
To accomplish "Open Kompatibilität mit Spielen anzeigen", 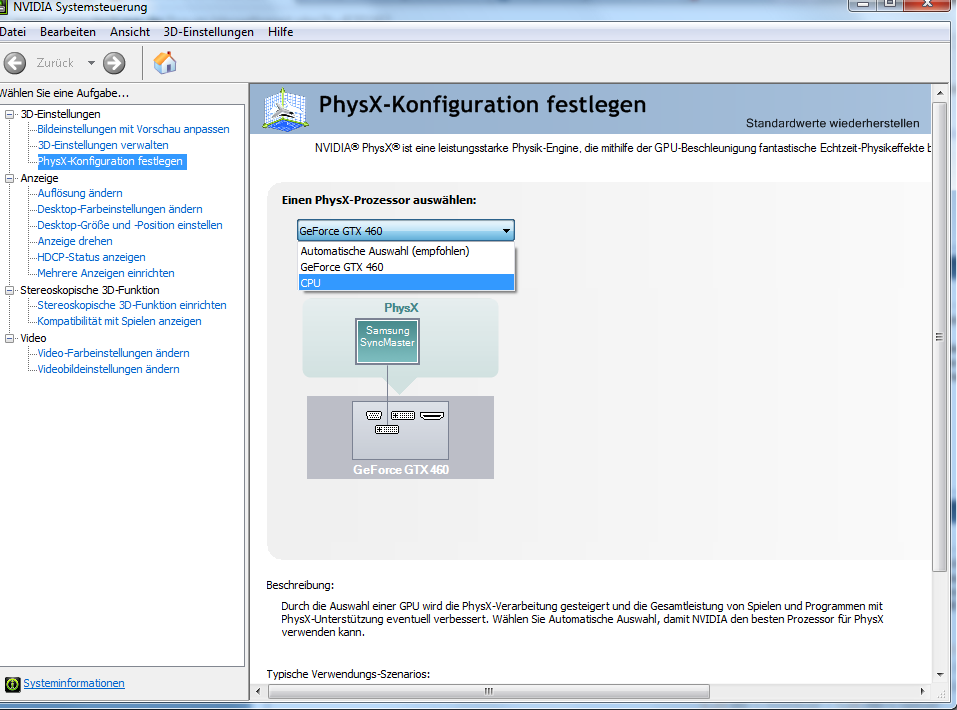I will click(120, 321).
